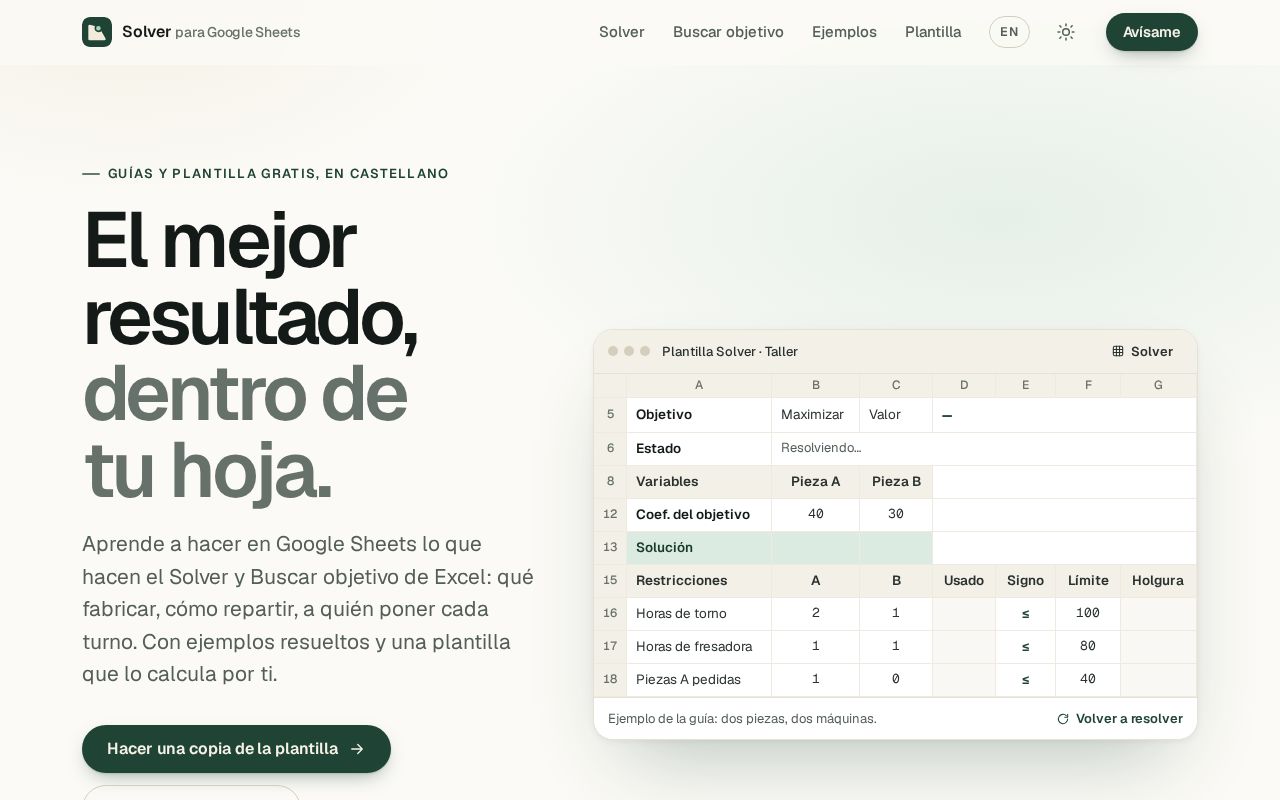
Task: Click the Valor cell in row 5
Action: click(x=896, y=415)
